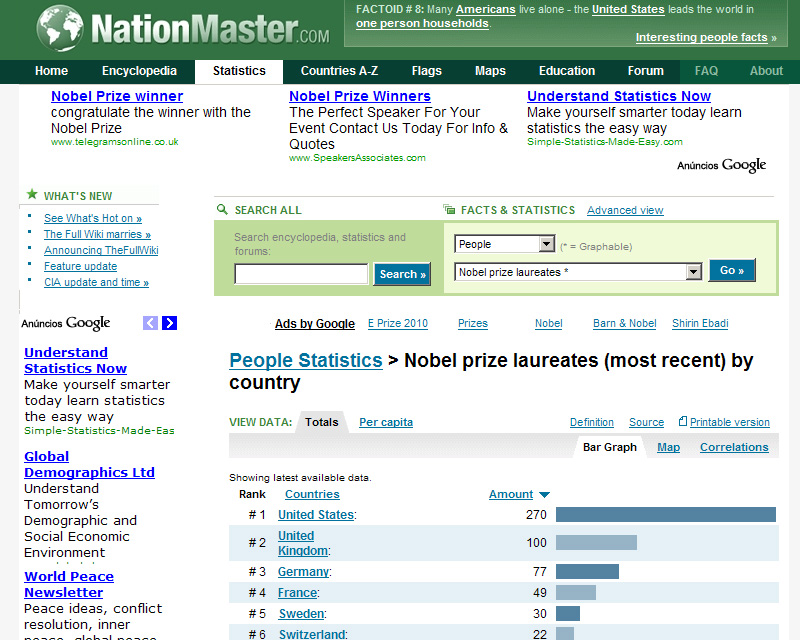This screenshot has width=800, height=640.
Task: Click the Barn & Nobel ad link
Action: click(624, 323)
